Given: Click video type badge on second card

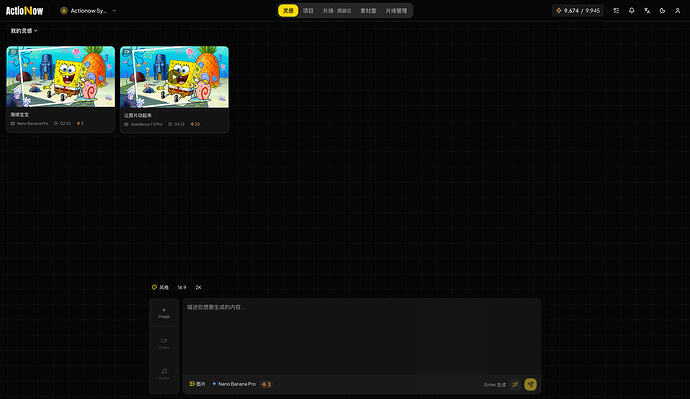Looking at the screenshot, I should [127, 52].
